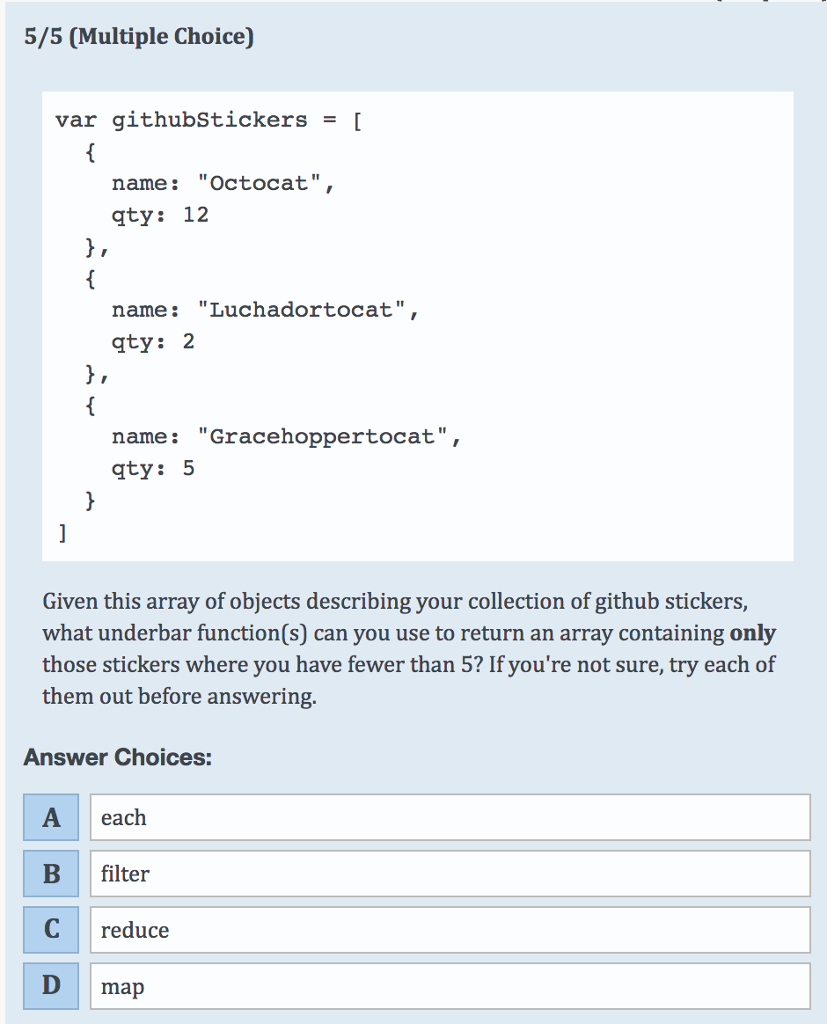Click the githubStickers variable name in code
The width and height of the screenshot is (827, 1024).
click(210, 121)
